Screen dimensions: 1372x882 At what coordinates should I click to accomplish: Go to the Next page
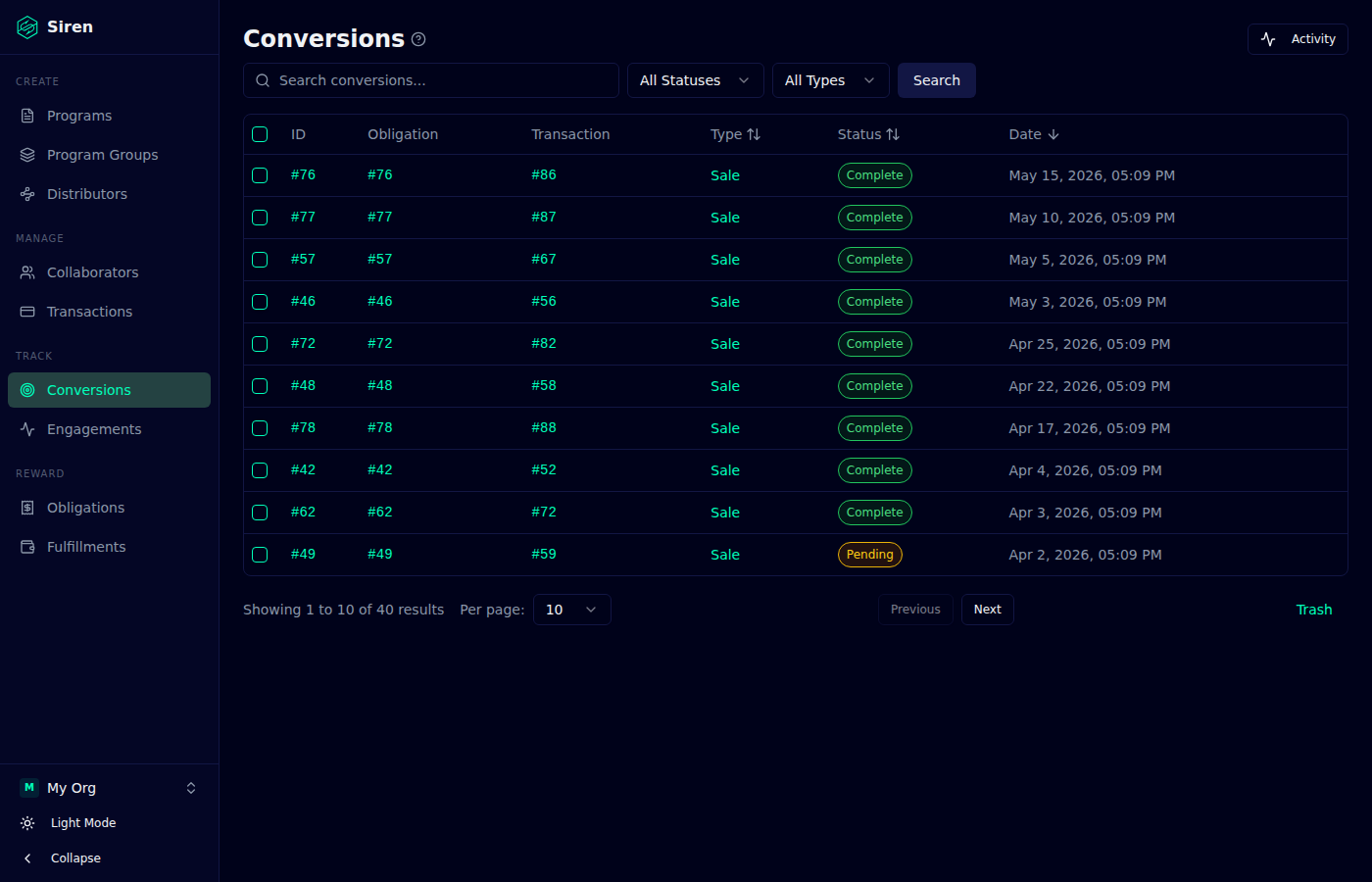987,610
